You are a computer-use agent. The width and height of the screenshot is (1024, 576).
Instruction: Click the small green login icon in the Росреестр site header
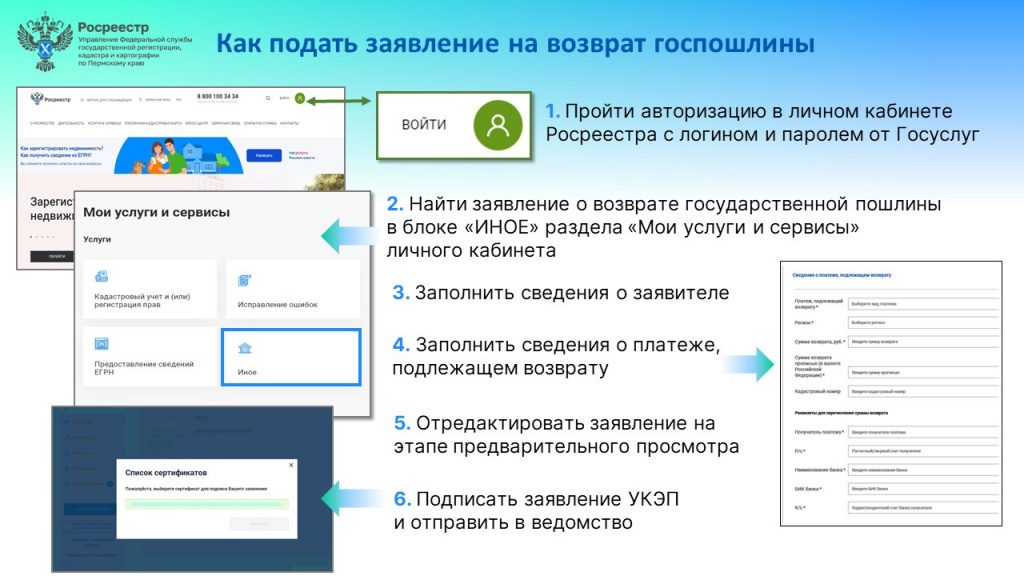[x=300, y=99]
